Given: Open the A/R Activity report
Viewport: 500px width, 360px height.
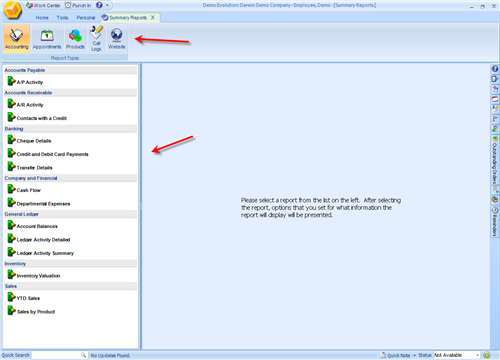Looking at the screenshot, I should point(25,104).
